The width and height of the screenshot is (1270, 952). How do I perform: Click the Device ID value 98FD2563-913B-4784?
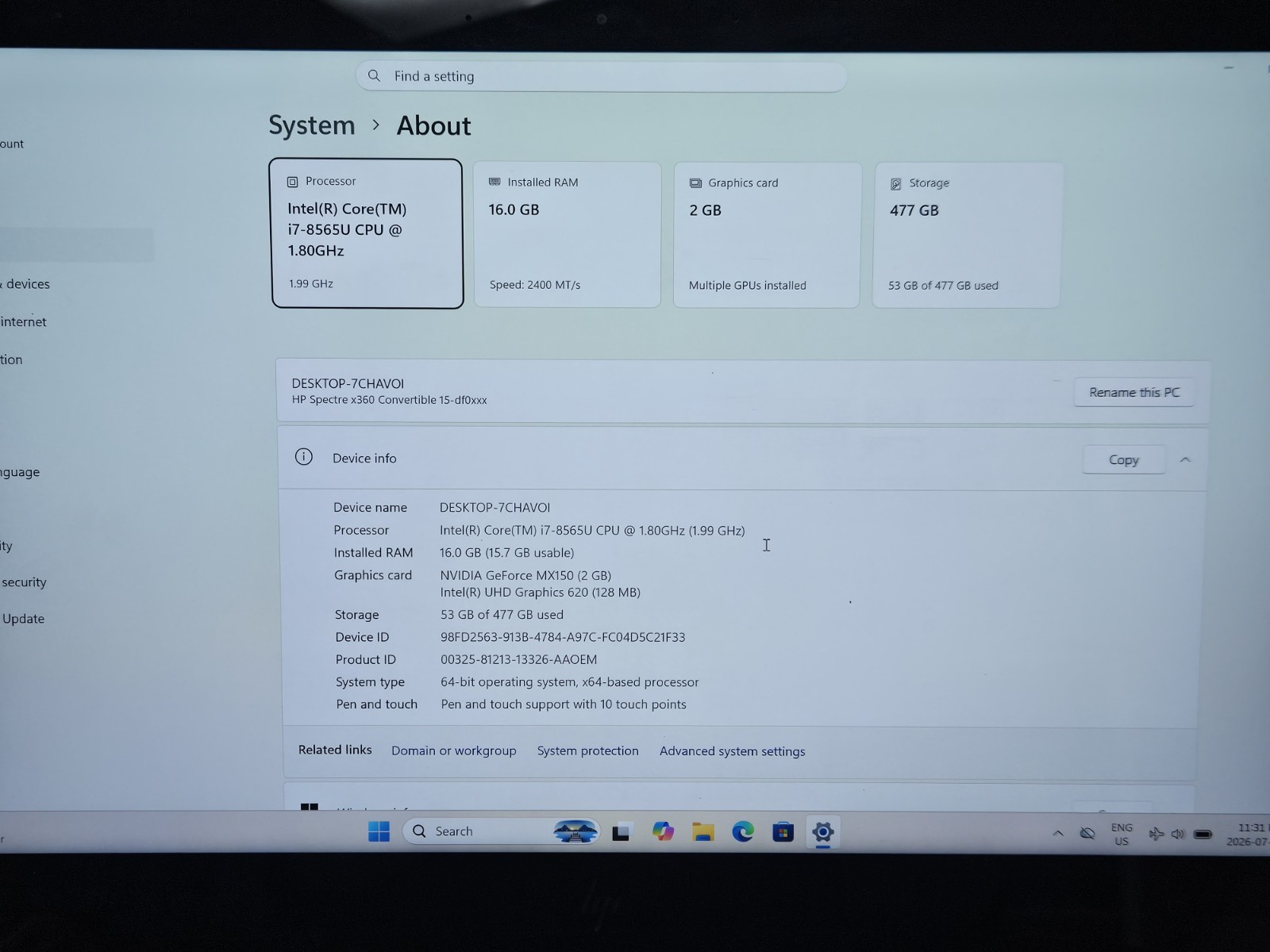[563, 637]
